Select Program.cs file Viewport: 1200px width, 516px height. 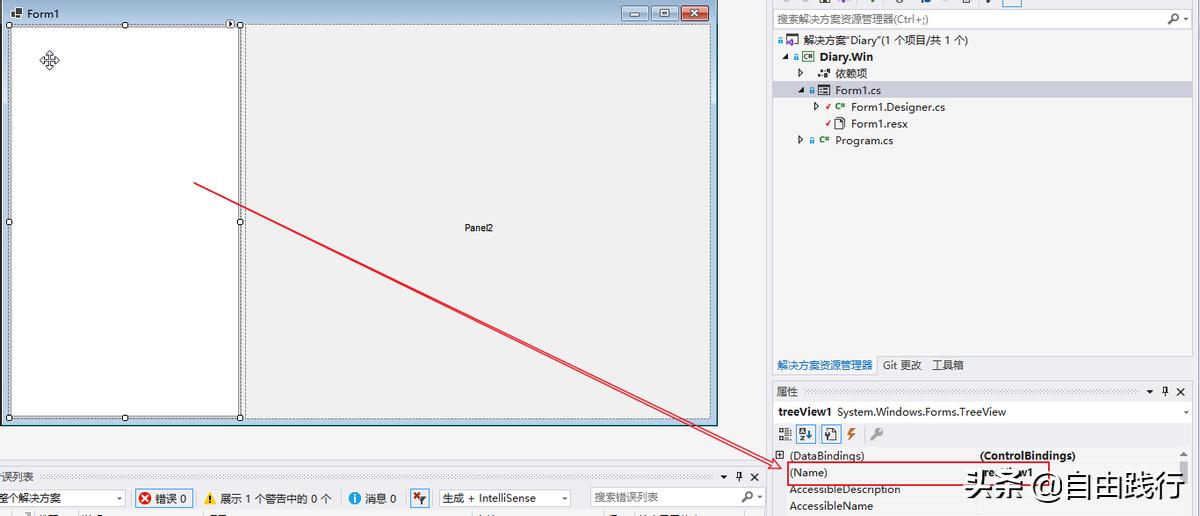point(864,140)
